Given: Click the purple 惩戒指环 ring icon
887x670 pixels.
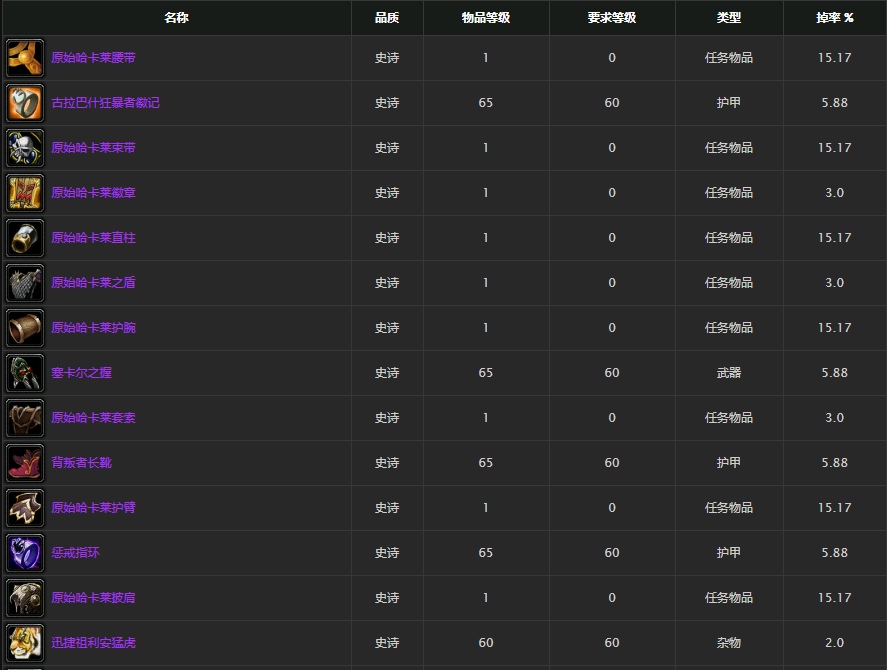Looking at the screenshot, I should tap(25, 553).
